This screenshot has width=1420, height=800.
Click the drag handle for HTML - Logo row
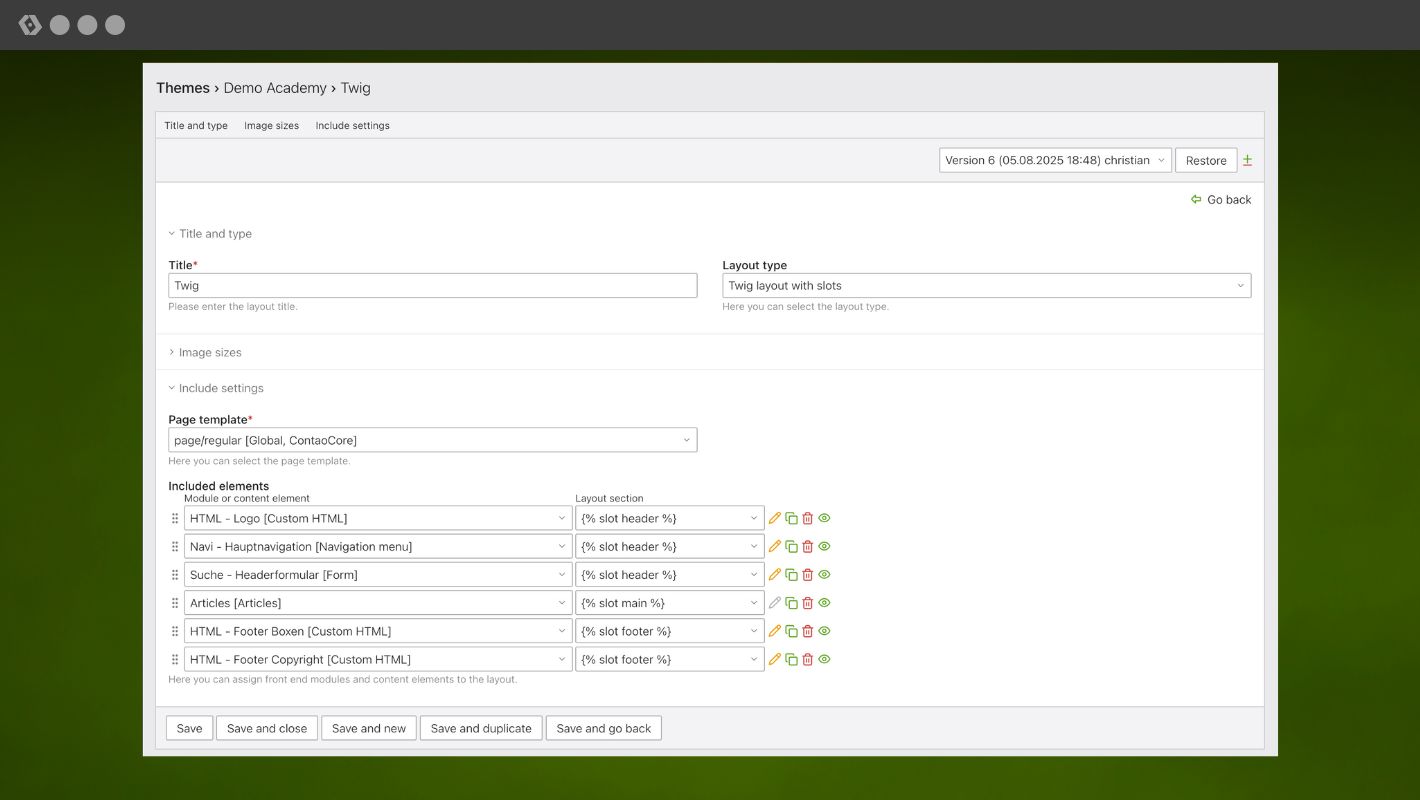tap(175, 518)
